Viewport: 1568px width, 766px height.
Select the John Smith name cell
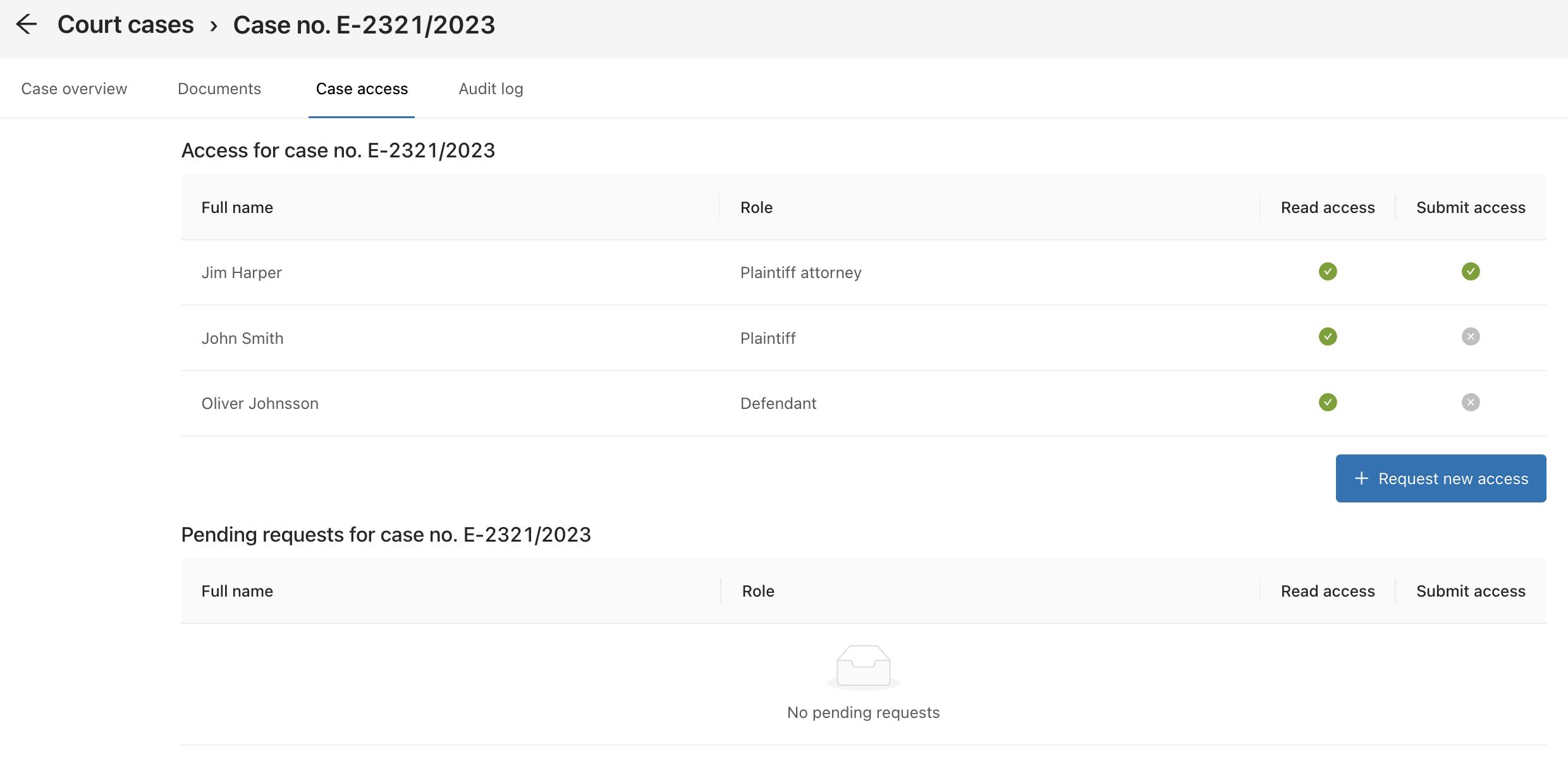pyautogui.click(x=242, y=338)
